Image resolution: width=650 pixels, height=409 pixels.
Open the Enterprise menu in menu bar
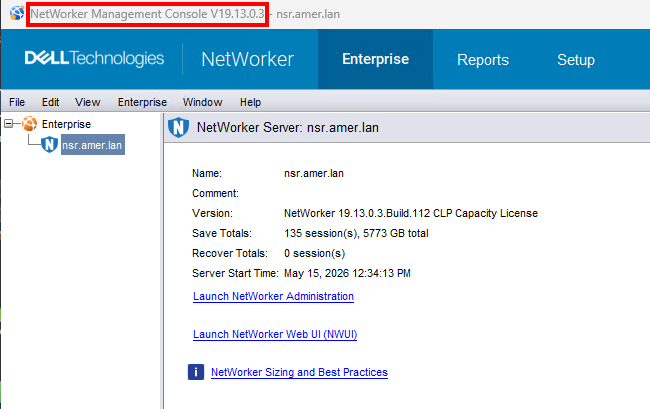tap(142, 102)
